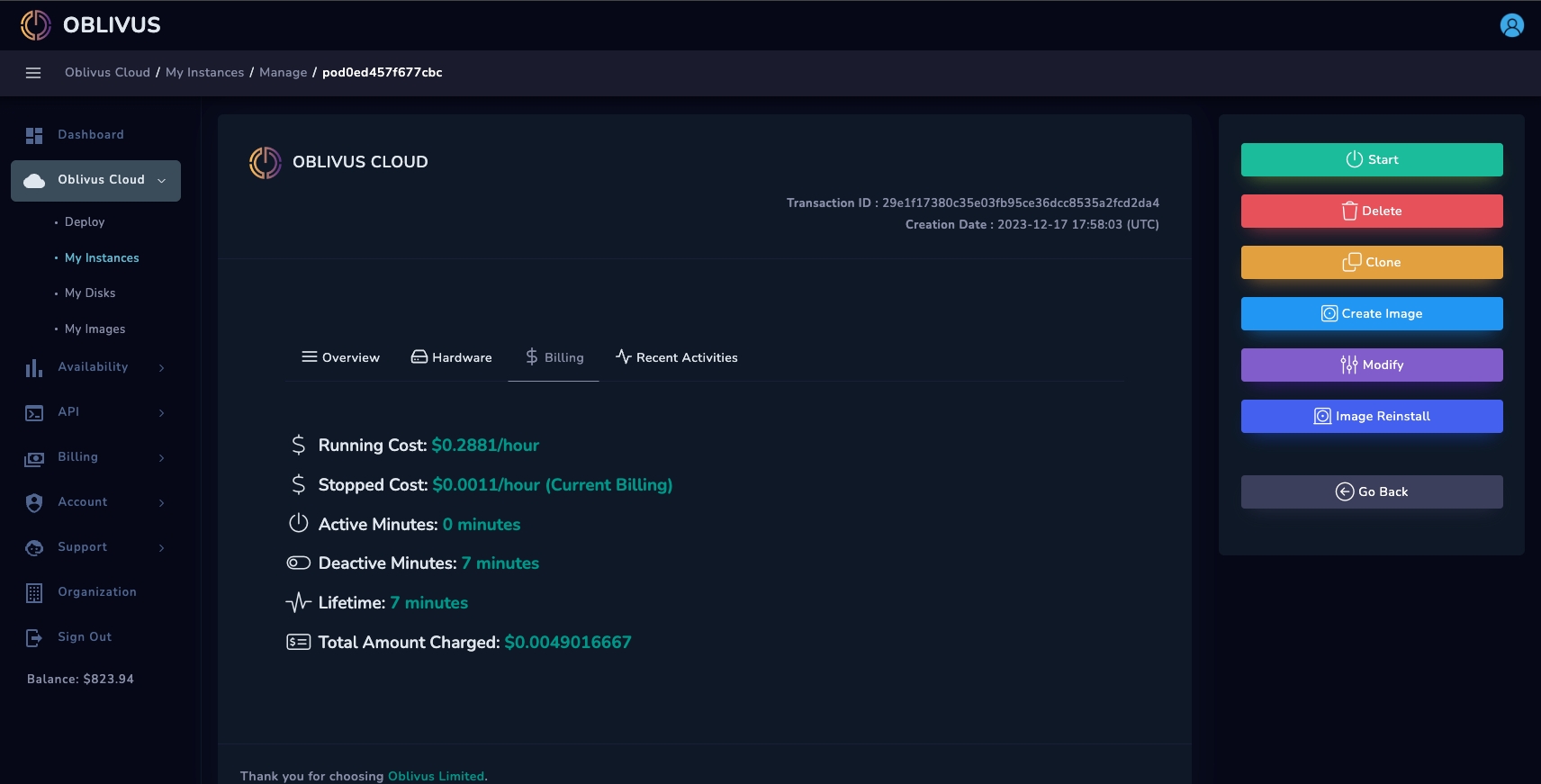Switch to the Hardware tab
This screenshot has width=1541, height=784.
click(452, 357)
